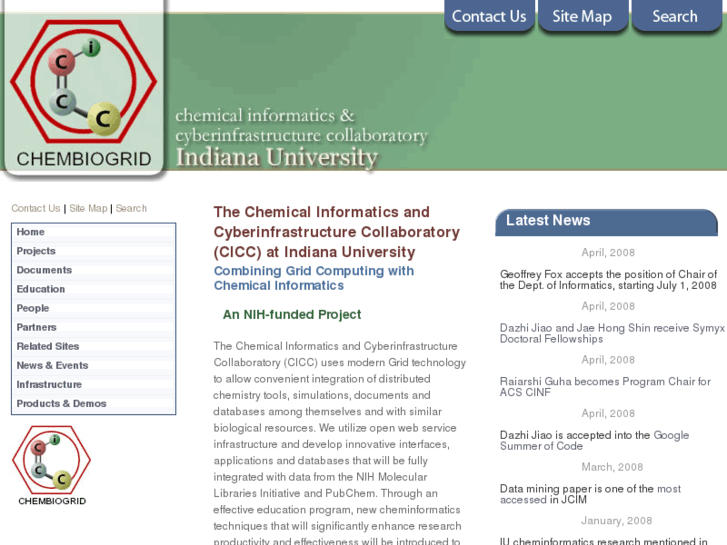Select Documents in the sidebar menu
The height and width of the screenshot is (545, 727).
[94, 270]
